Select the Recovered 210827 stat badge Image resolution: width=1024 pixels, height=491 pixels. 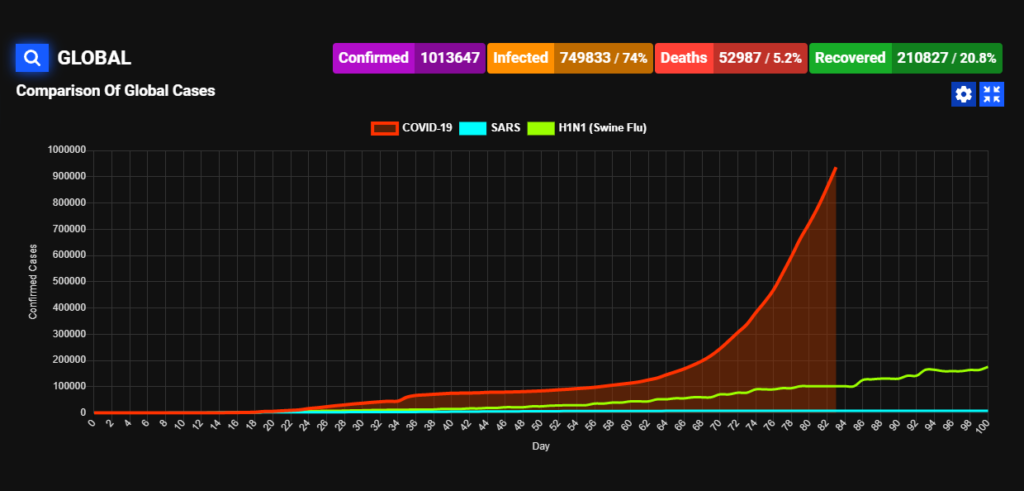pos(905,58)
